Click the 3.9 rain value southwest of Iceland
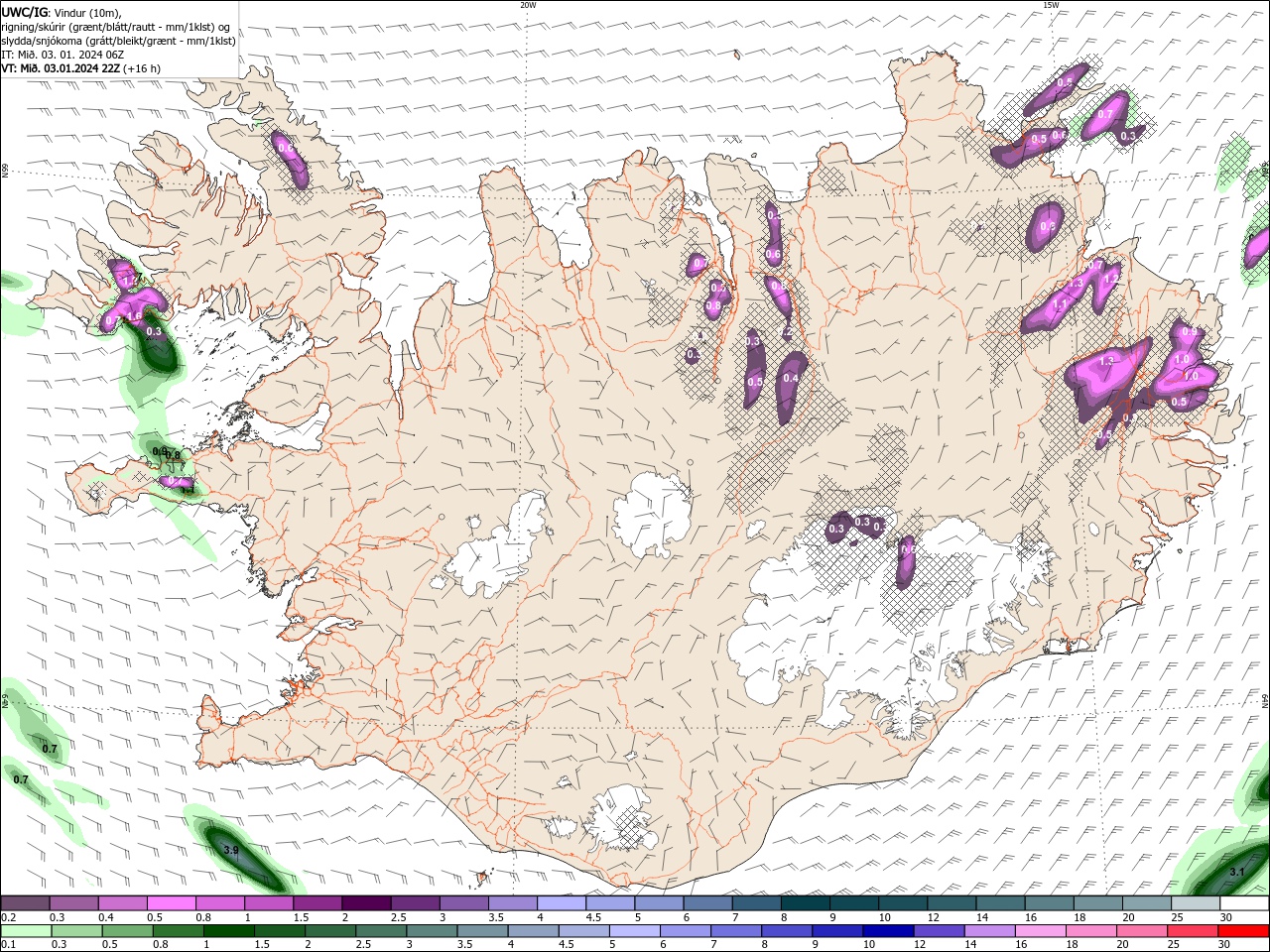Screen dimensions: 1270x952 pyautogui.click(x=231, y=851)
